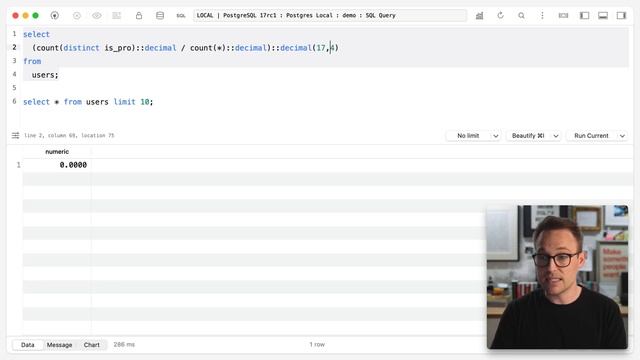
Task: Click 'users;' text on line 4
Action: (45, 75)
